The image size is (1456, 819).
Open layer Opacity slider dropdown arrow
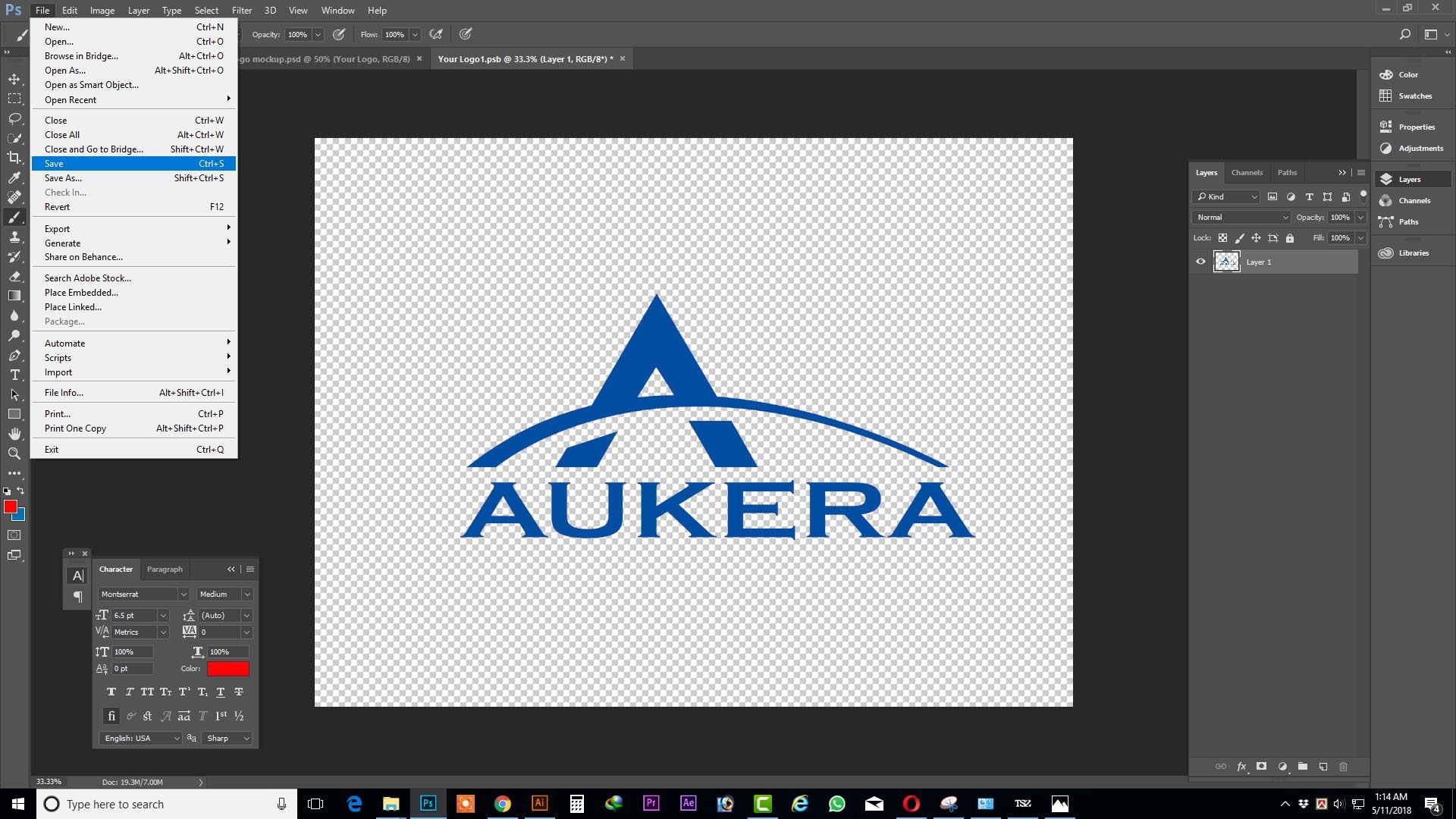click(x=1360, y=218)
